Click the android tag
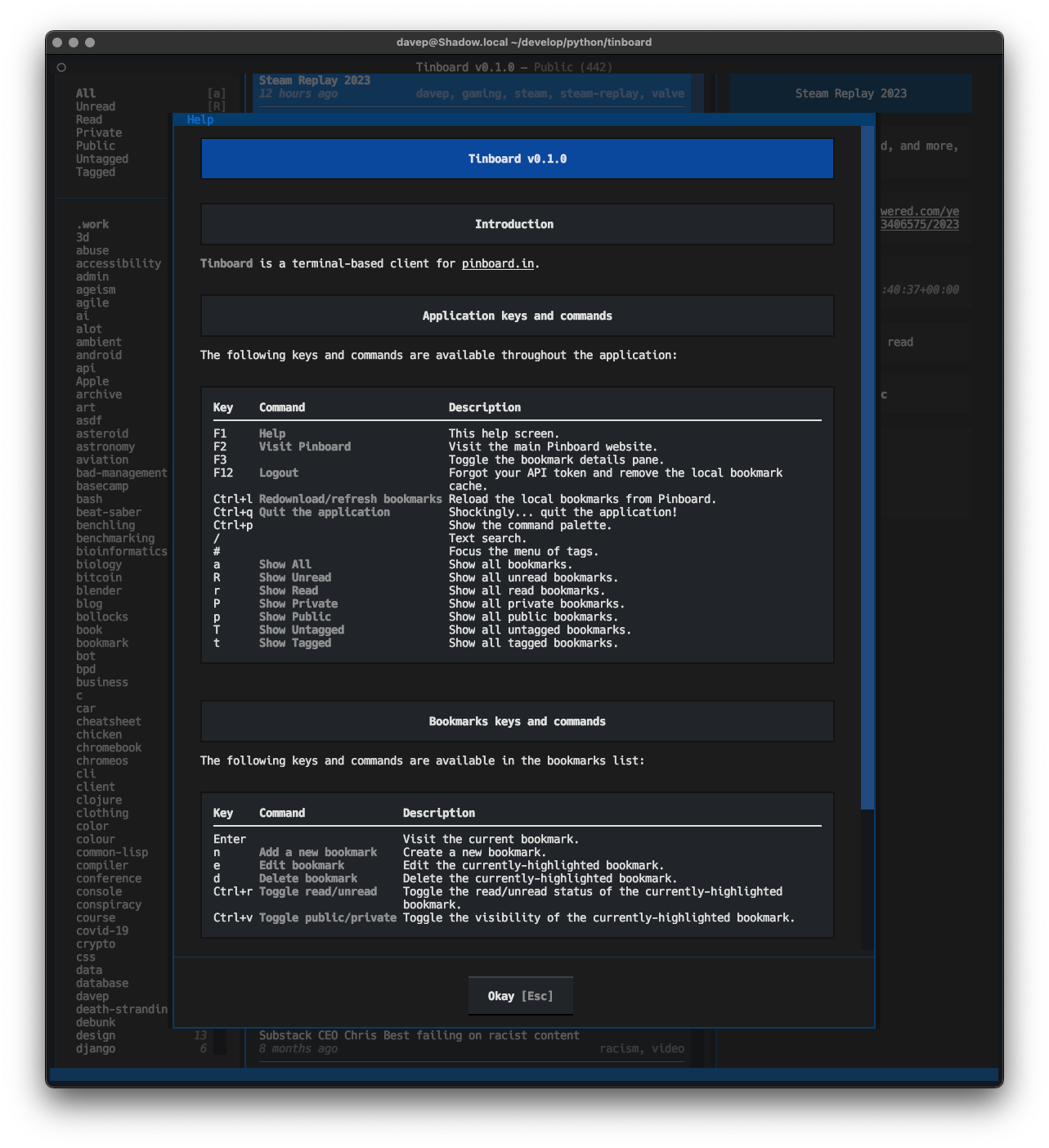Viewport: 1049px width, 1148px height. (99, 355)
